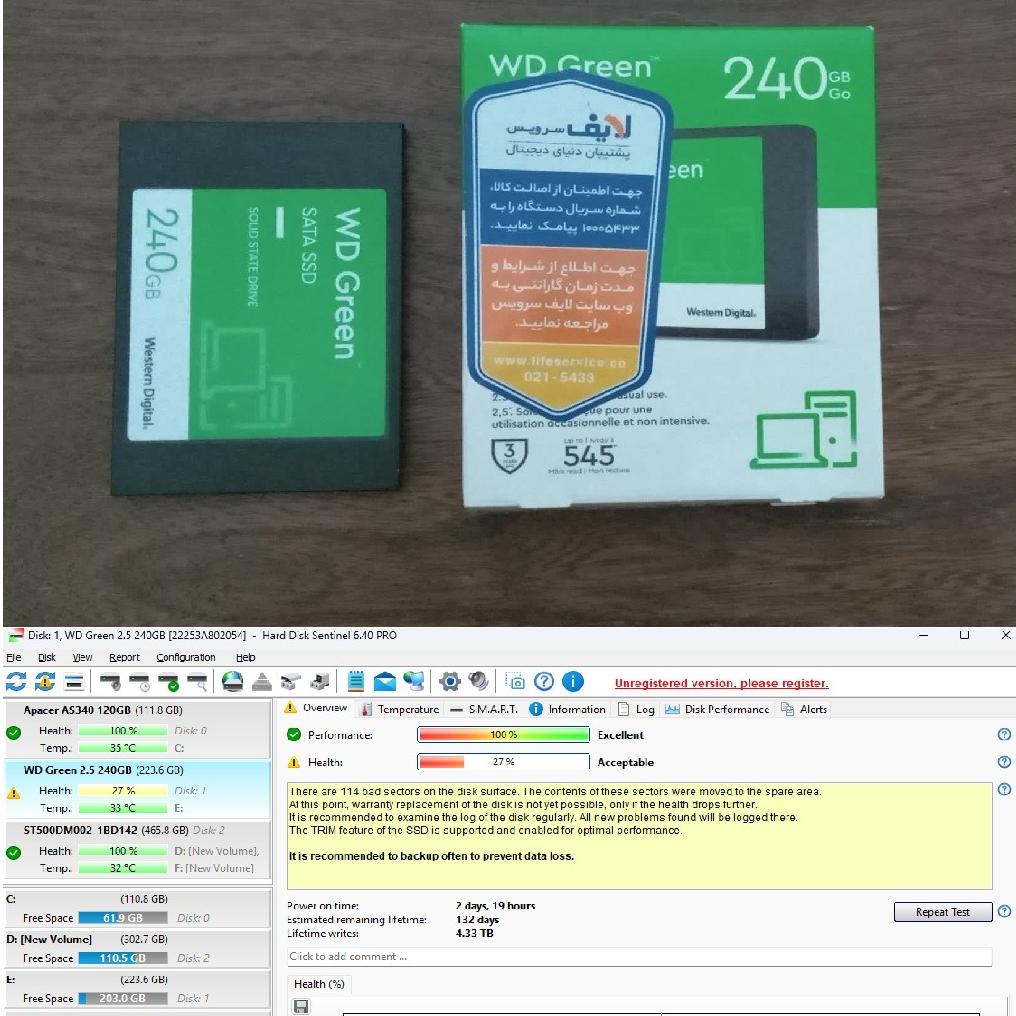Click the save floppy icon under Health (%)
This screenshot has height=1016, width=1016.
tap(301, 1006)
